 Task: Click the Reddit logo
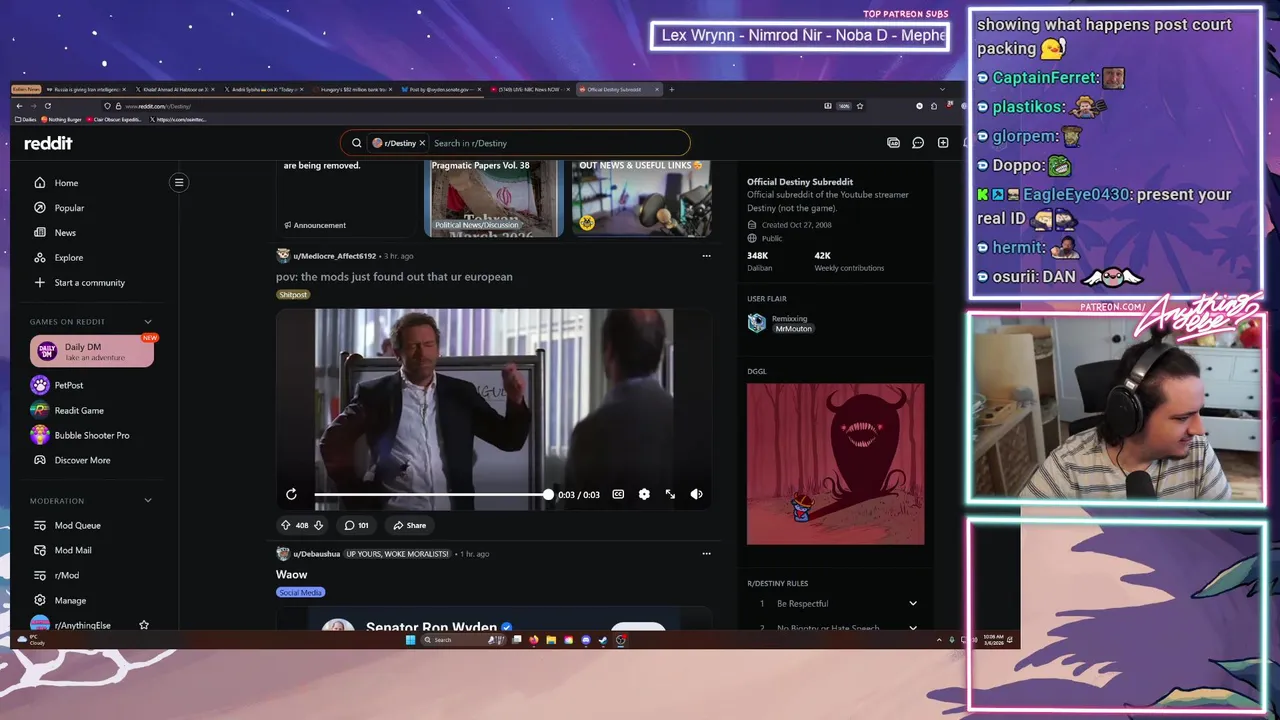click(48, 143)
